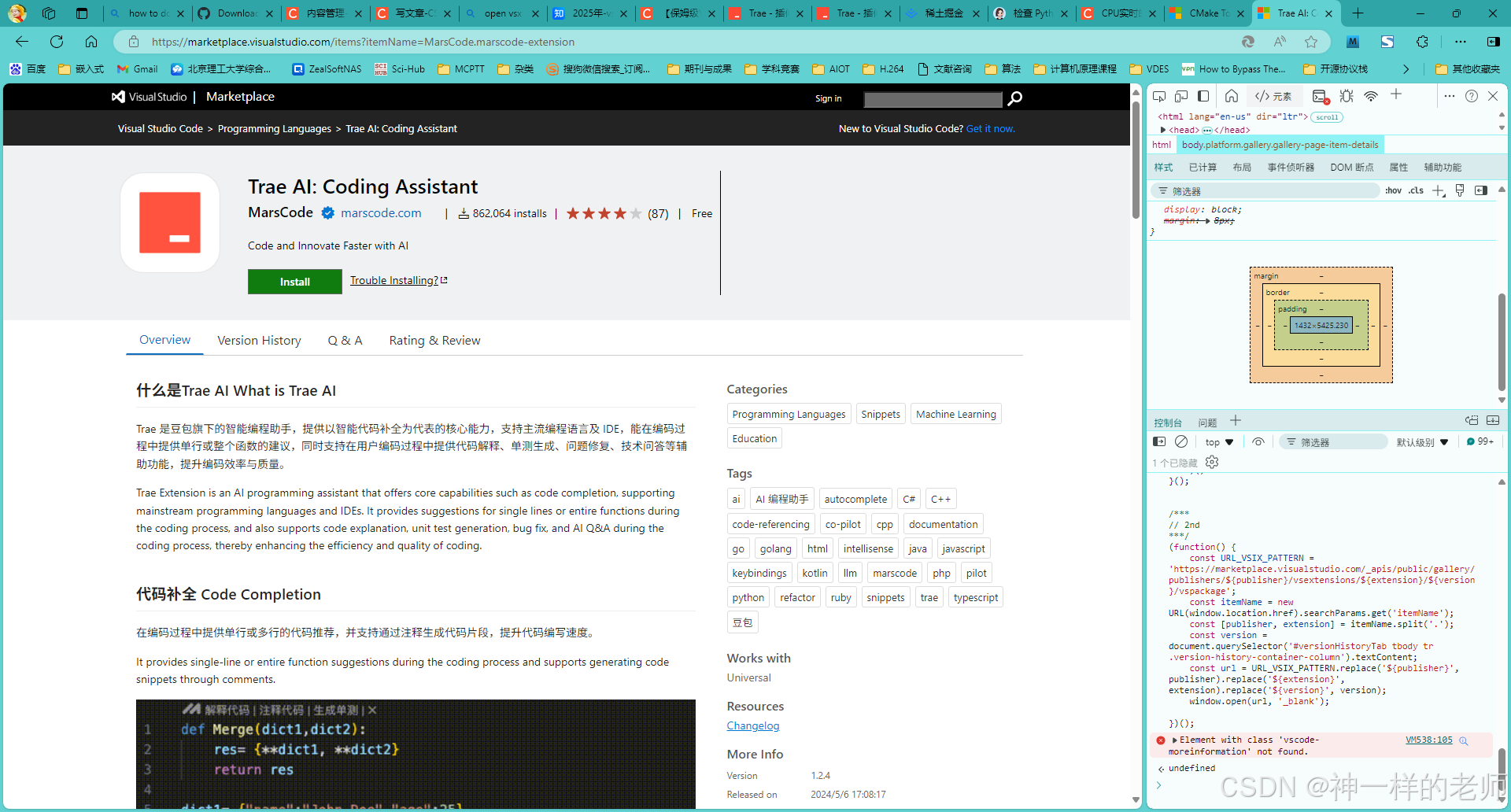Image resolution: width=1511 pixels, height=812 pixels.
Task: Open the Network wifi icon tool
Action: [1371, 96]
